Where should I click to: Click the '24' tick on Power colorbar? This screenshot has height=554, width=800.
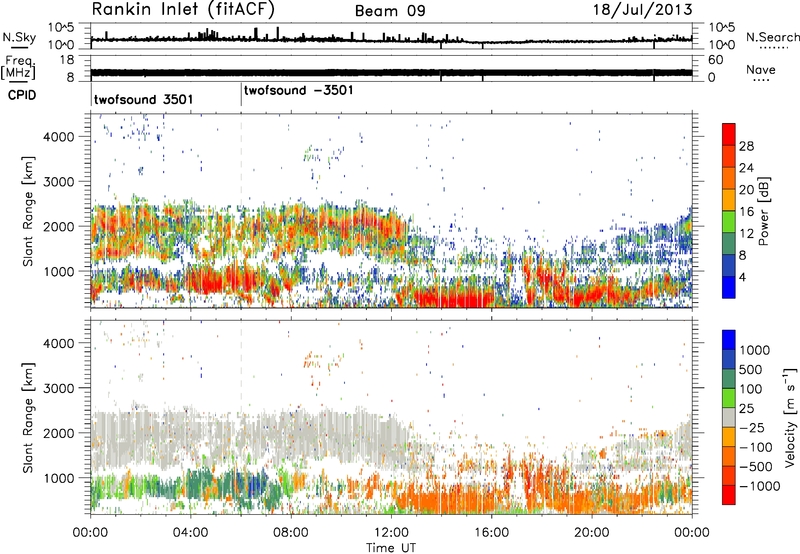pyautogui.click(x=746, y=168)
